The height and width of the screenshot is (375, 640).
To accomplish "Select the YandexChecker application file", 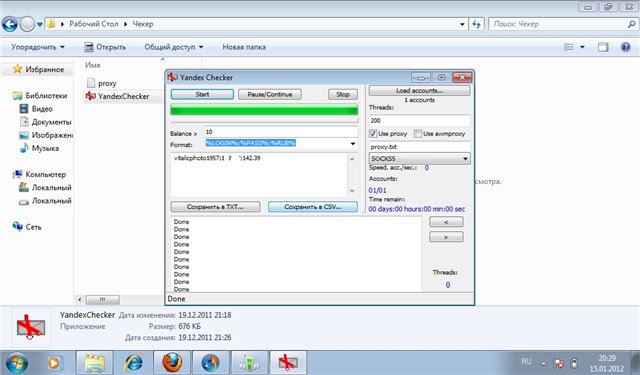I will pos(118,96).
